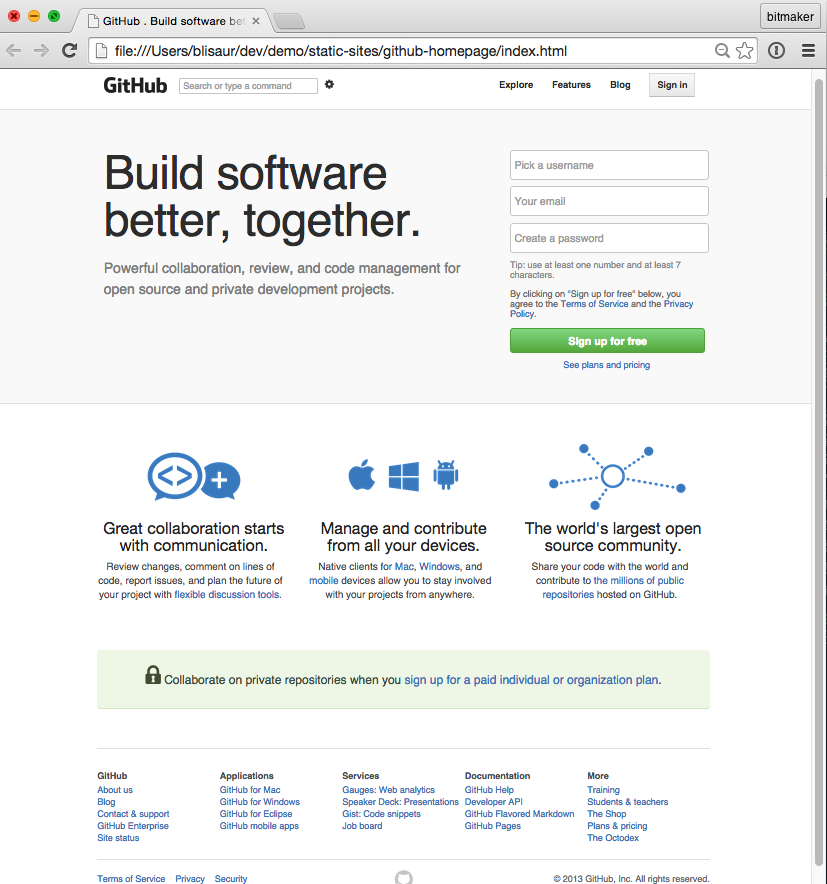
Task: Open Students & teachers footer link
Action: coord(627,802)
